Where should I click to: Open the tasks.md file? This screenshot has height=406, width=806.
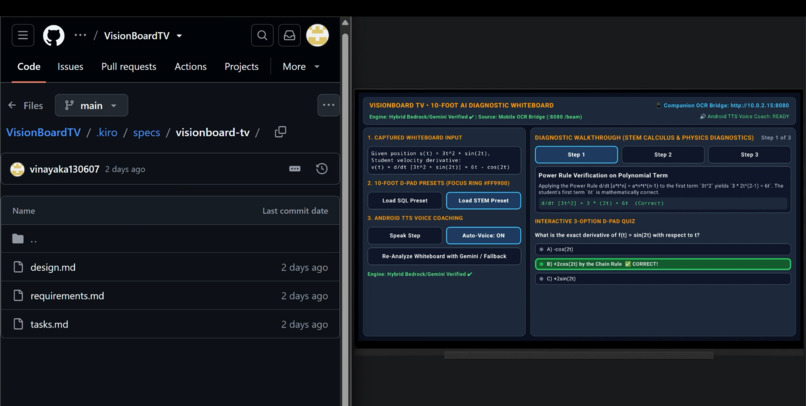[x=49, y=324]
